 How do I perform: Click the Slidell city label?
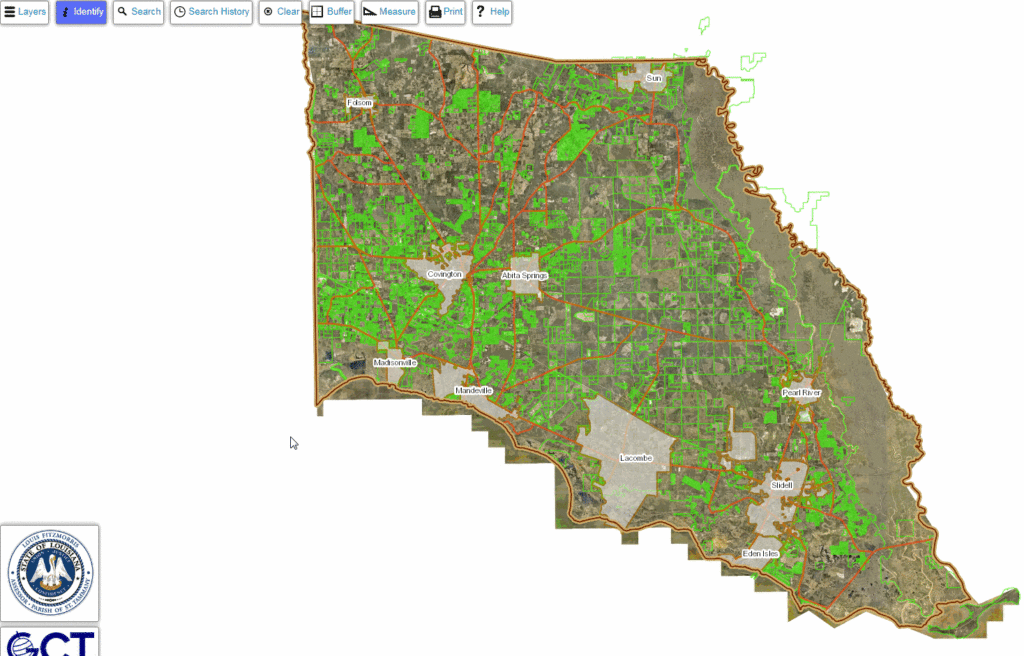[780, 485]
